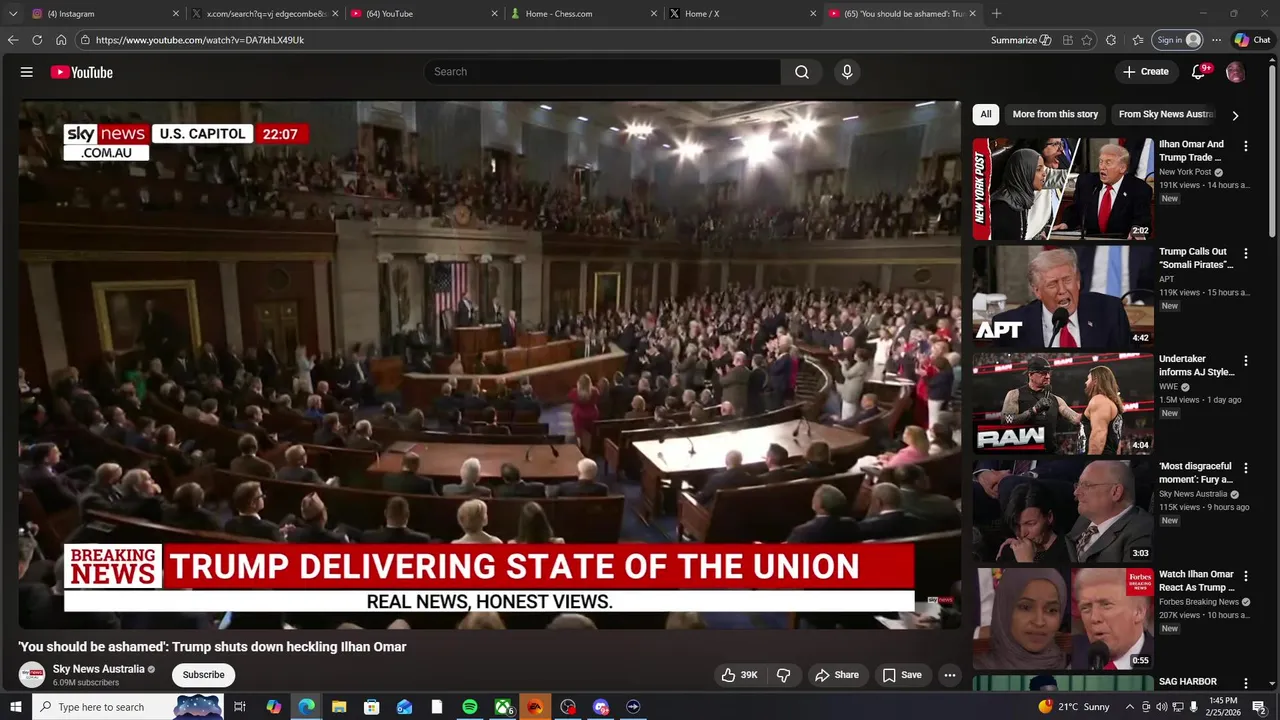
Task: Open Watch Ilhan Omar React thumbnail
Action: click(x=1063, y=619)
